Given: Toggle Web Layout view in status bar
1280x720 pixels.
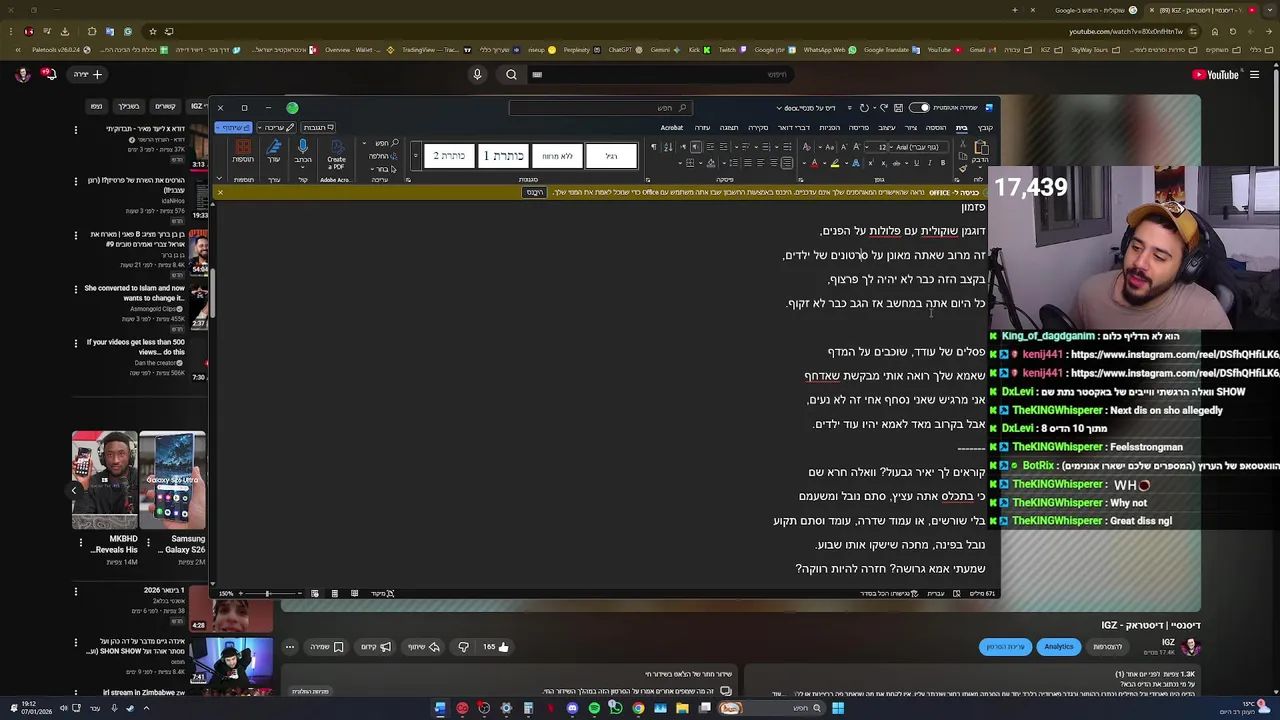Looking at the screenshot, I should (315, 593).
